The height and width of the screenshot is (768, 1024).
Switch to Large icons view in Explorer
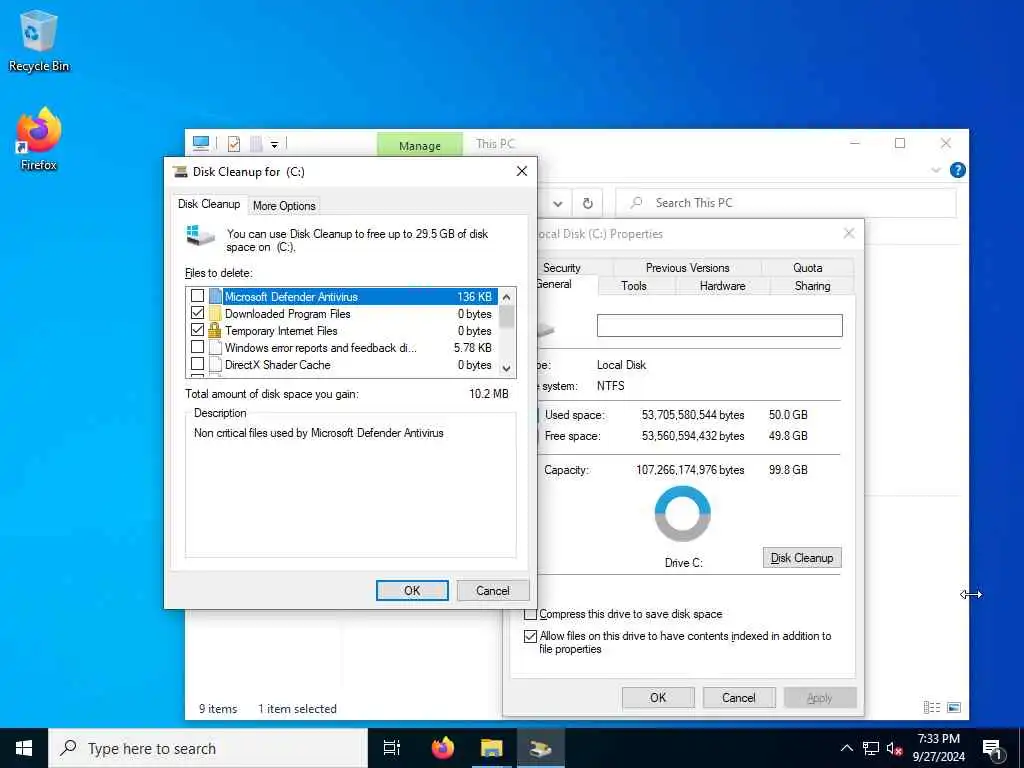coord(954,707)
